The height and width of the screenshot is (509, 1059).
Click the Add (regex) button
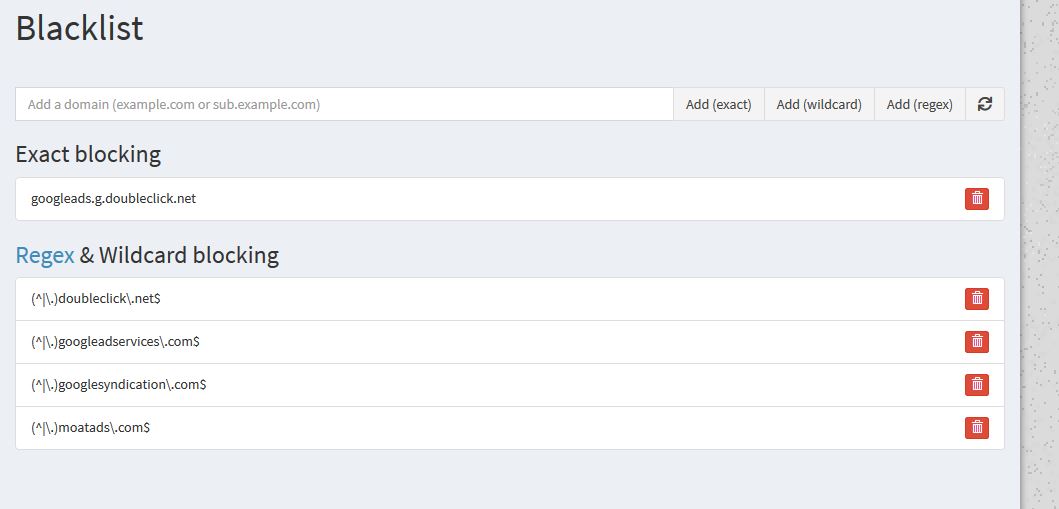[x=920, y=104]
